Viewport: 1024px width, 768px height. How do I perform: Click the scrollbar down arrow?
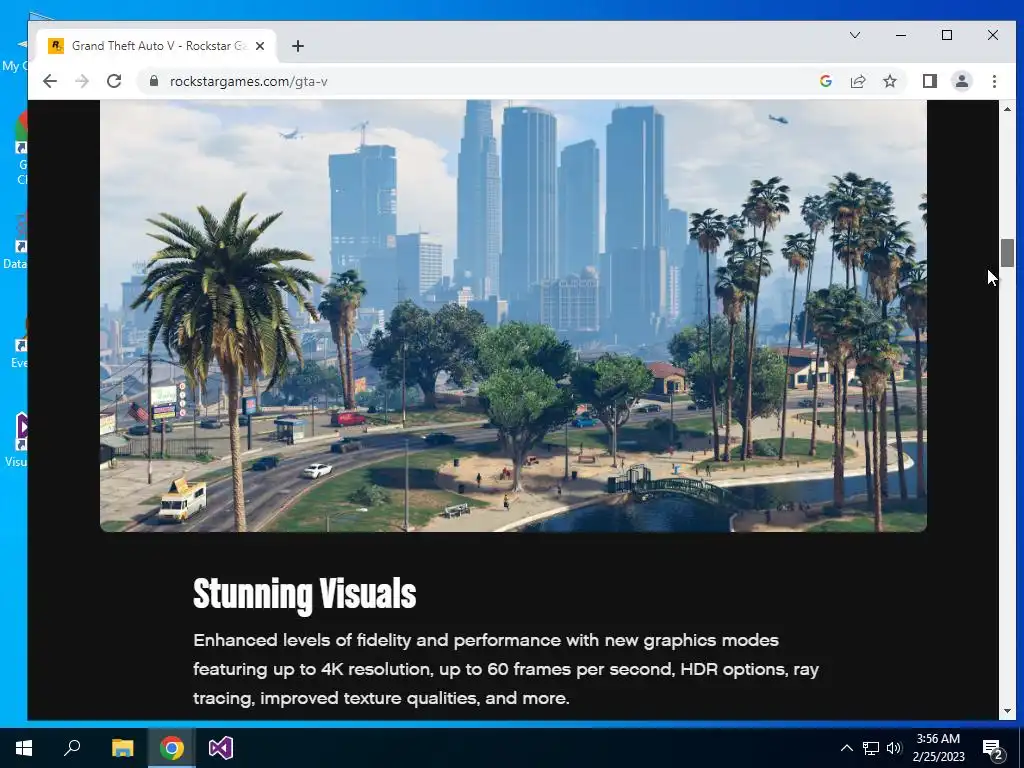1007,711
